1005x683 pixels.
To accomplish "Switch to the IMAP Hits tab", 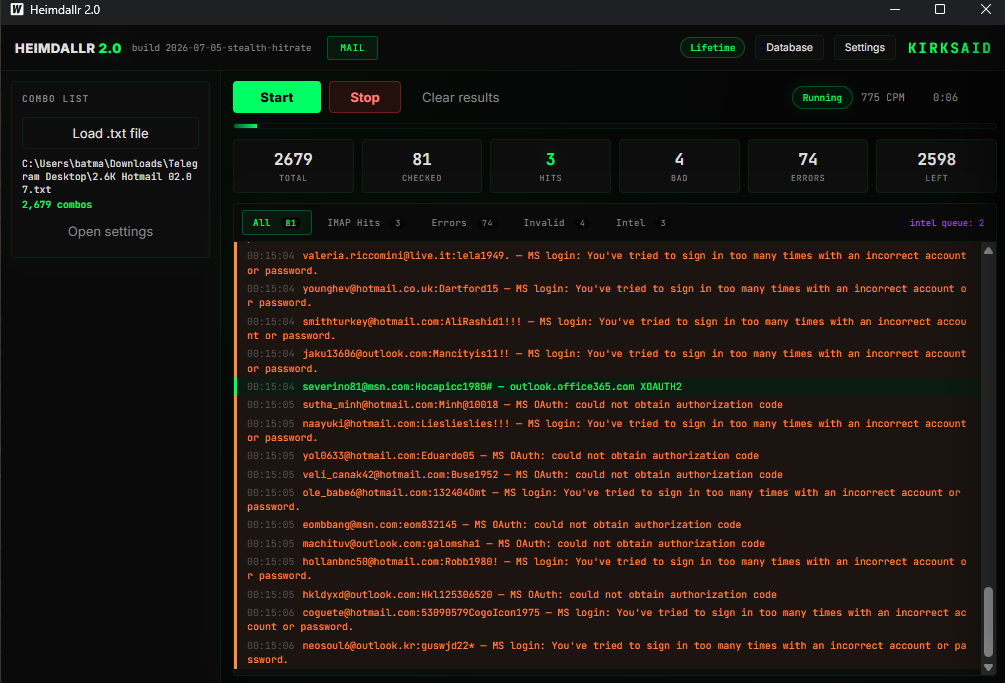I will coord(364,223).
